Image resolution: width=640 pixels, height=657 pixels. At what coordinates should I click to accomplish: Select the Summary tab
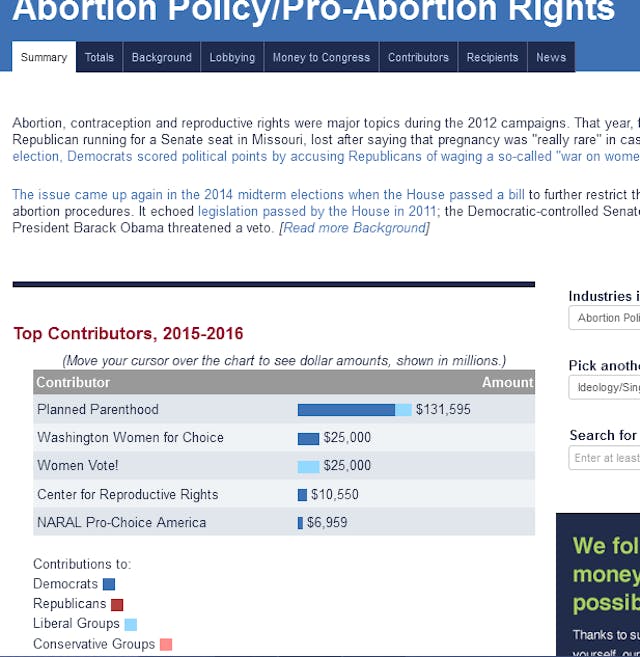(44, 57)
